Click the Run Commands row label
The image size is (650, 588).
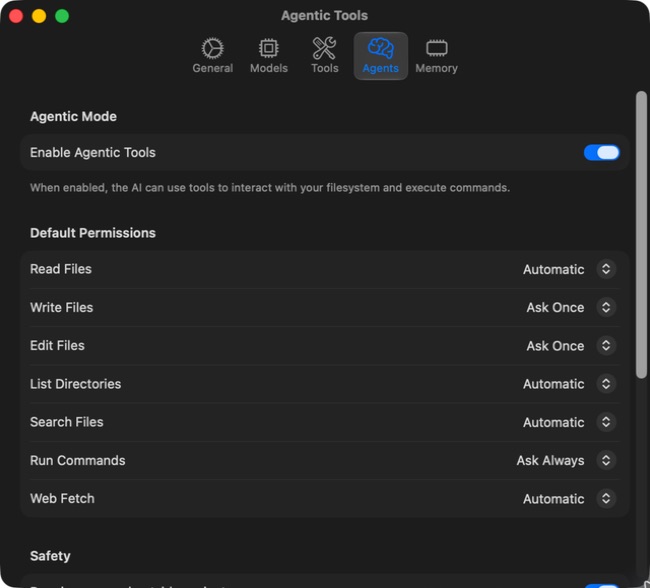78,460
